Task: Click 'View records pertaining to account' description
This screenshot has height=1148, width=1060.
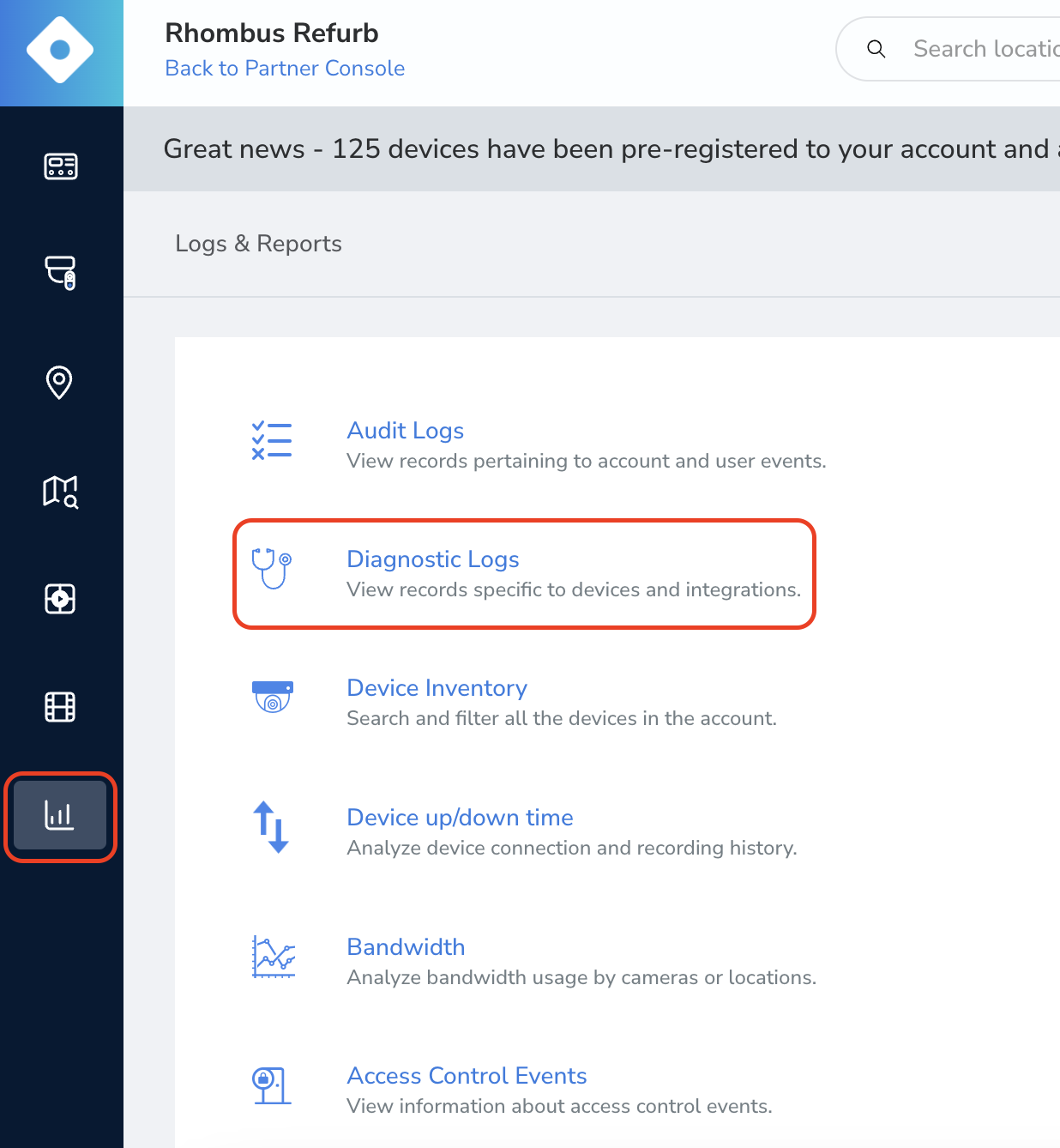Action: [586, 461]
